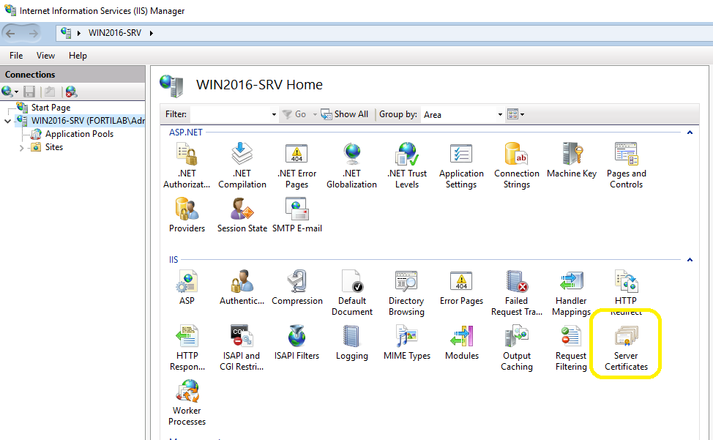
Task: Click the Forward navigation arrow
Action: click(x=33, y=33)
